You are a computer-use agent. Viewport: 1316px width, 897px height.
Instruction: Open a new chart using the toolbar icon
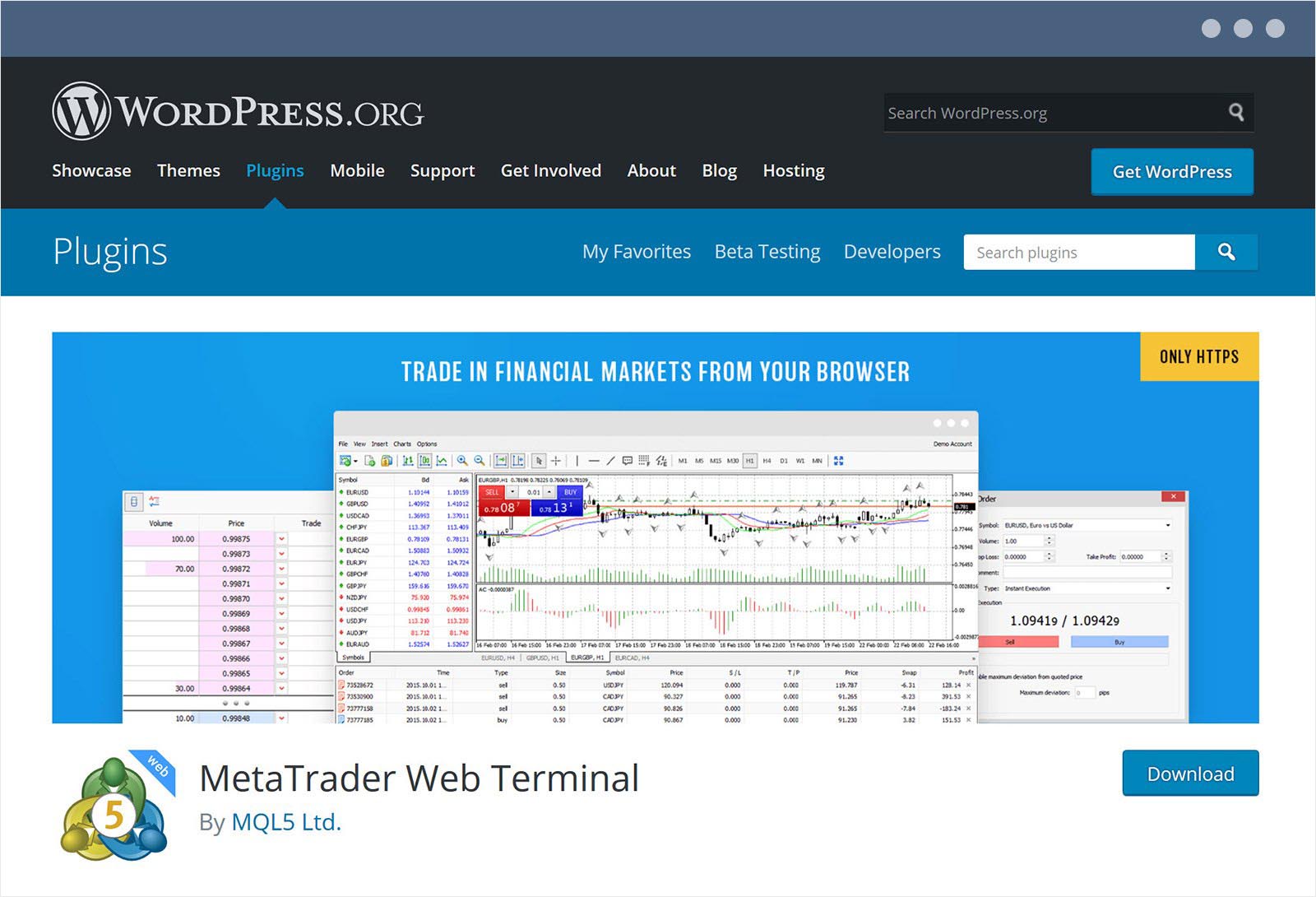pos(343,460)
